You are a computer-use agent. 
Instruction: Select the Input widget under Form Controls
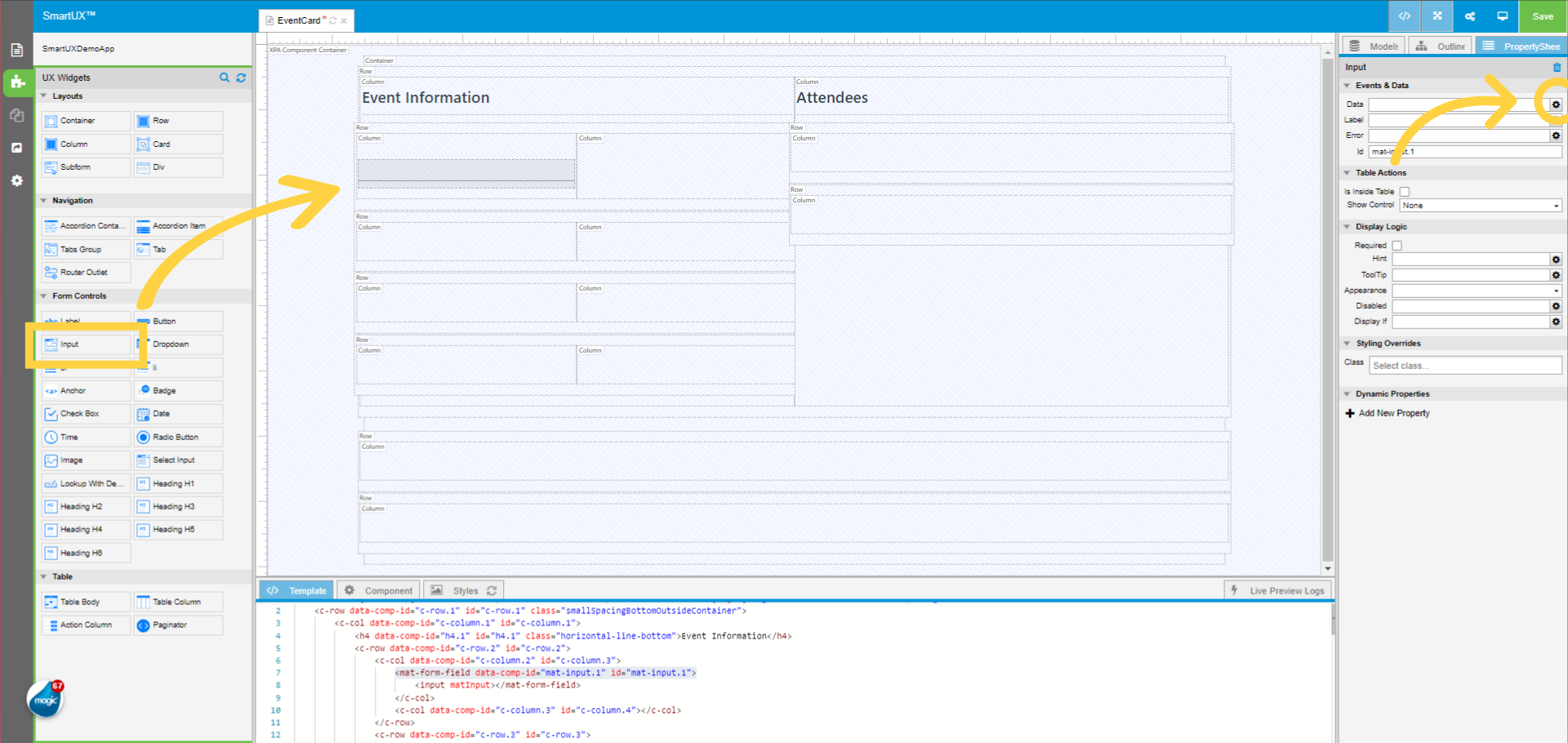point(85,344)
